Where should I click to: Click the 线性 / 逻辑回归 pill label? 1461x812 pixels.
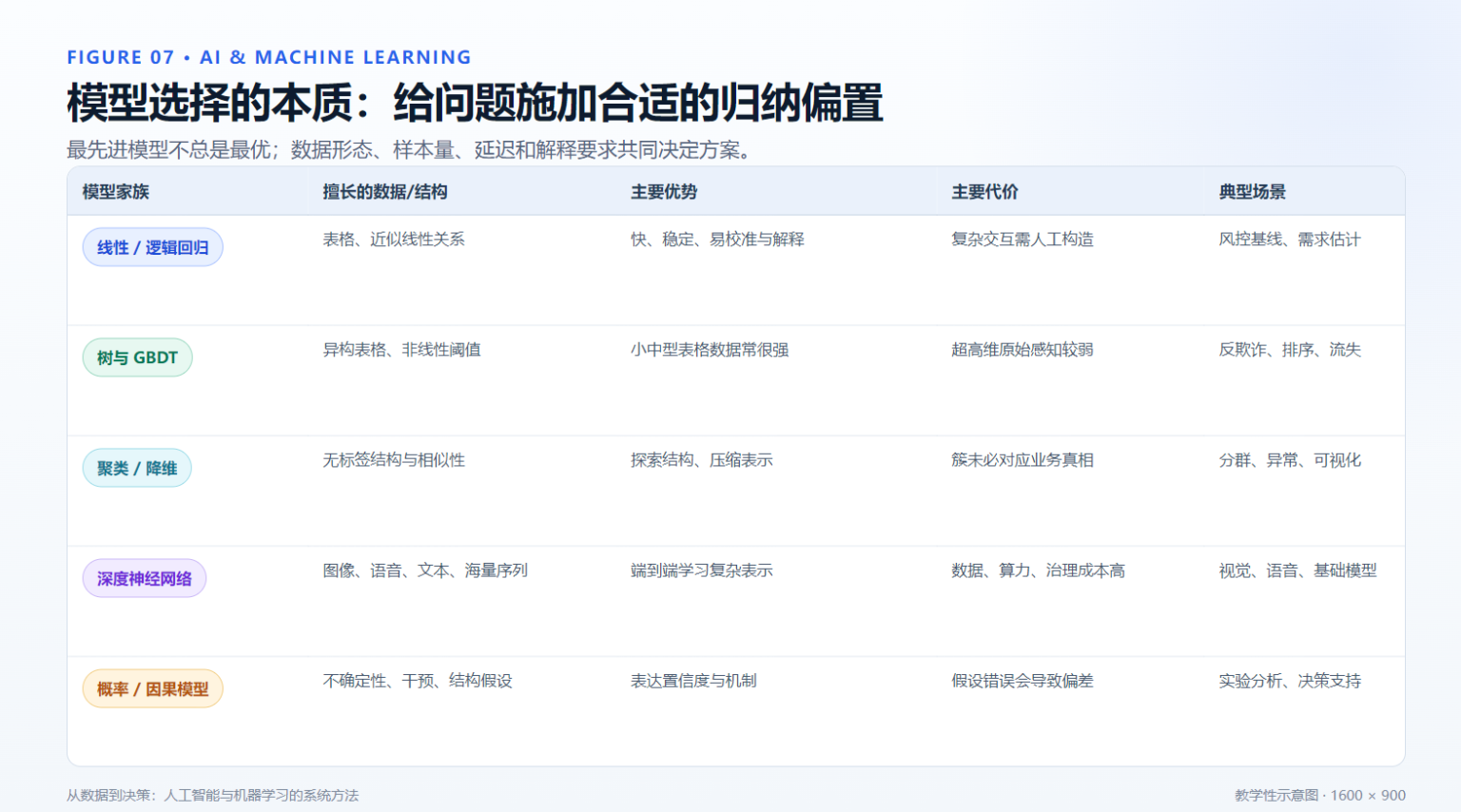point(152,247)
